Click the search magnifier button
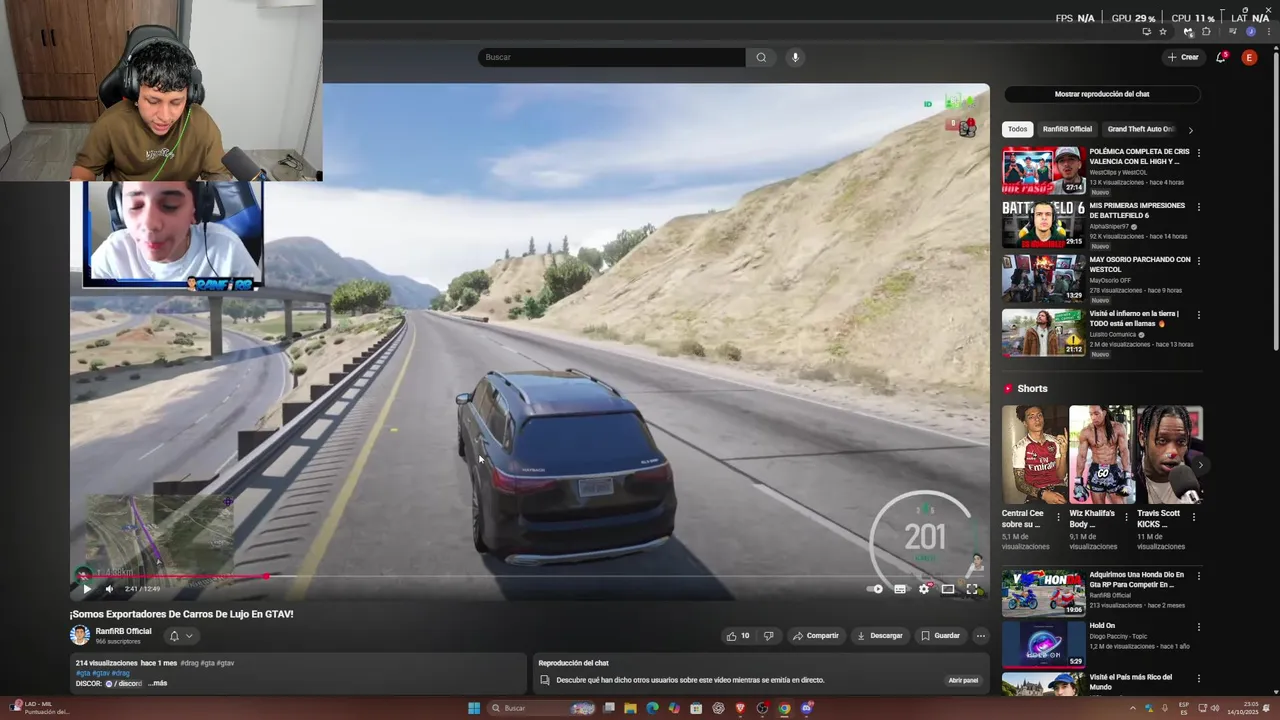 761,57
